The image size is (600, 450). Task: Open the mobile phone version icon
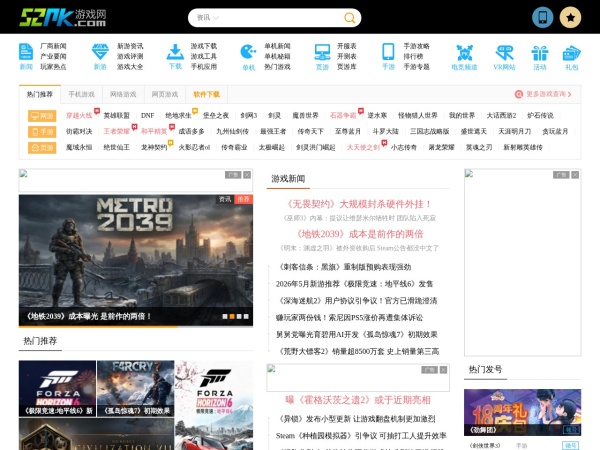coord(543,17)
